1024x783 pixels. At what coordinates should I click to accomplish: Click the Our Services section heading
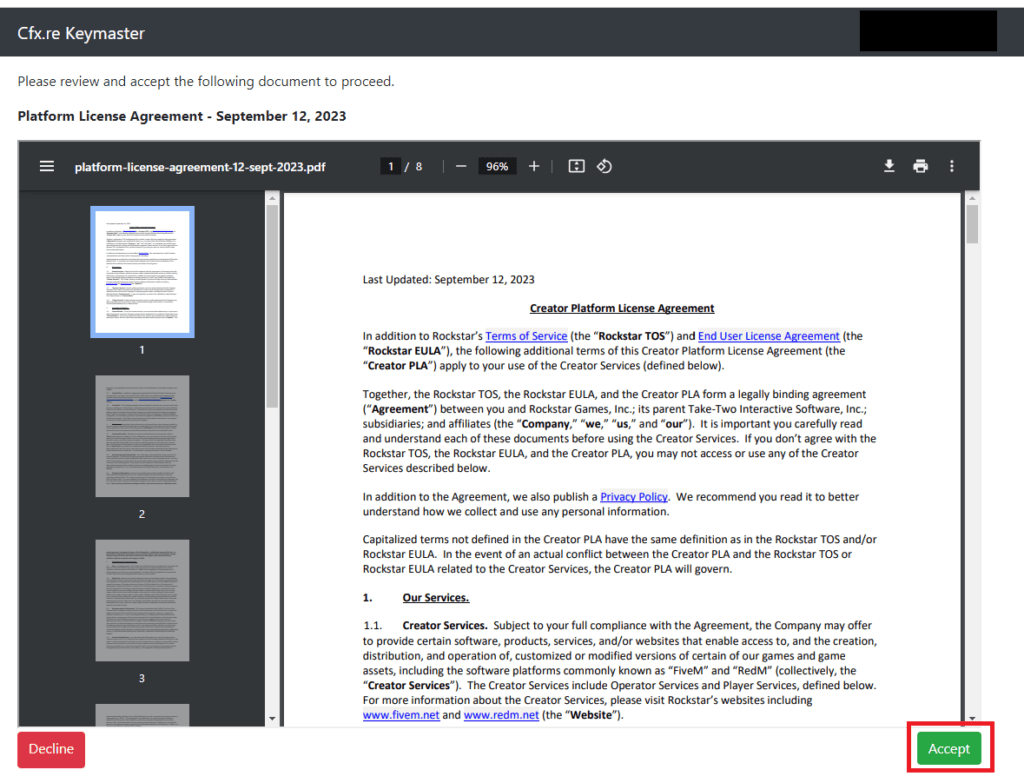[436, 598]
